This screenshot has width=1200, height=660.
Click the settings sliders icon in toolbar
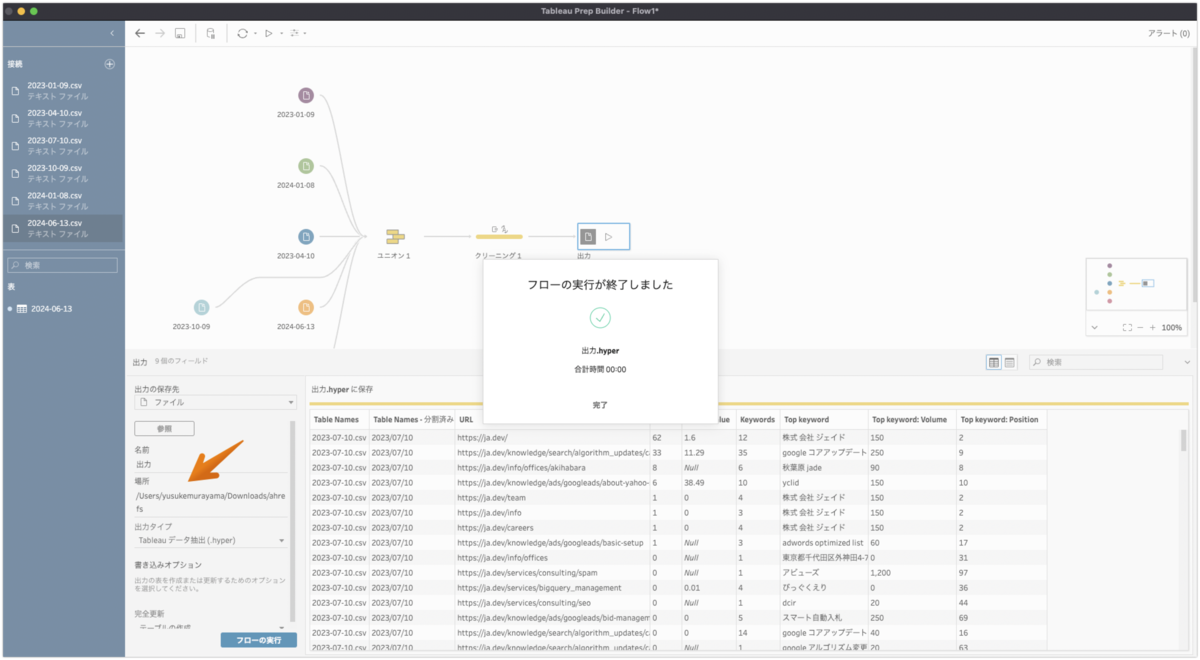pyautogui.click(x=294, y=33)
